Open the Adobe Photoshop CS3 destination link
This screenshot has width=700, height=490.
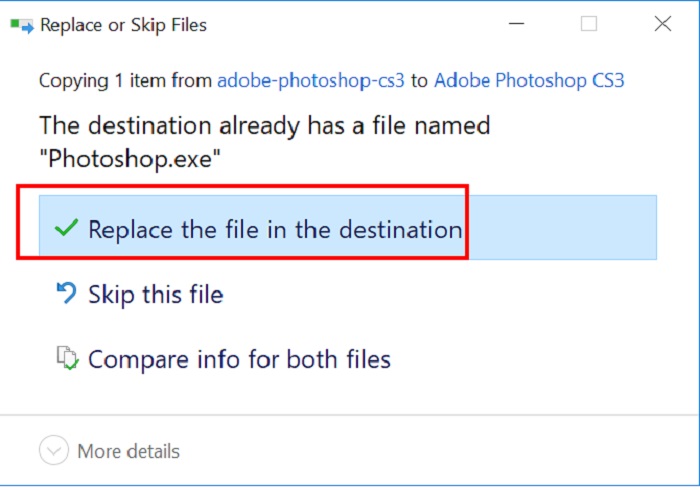coord(529,81)
